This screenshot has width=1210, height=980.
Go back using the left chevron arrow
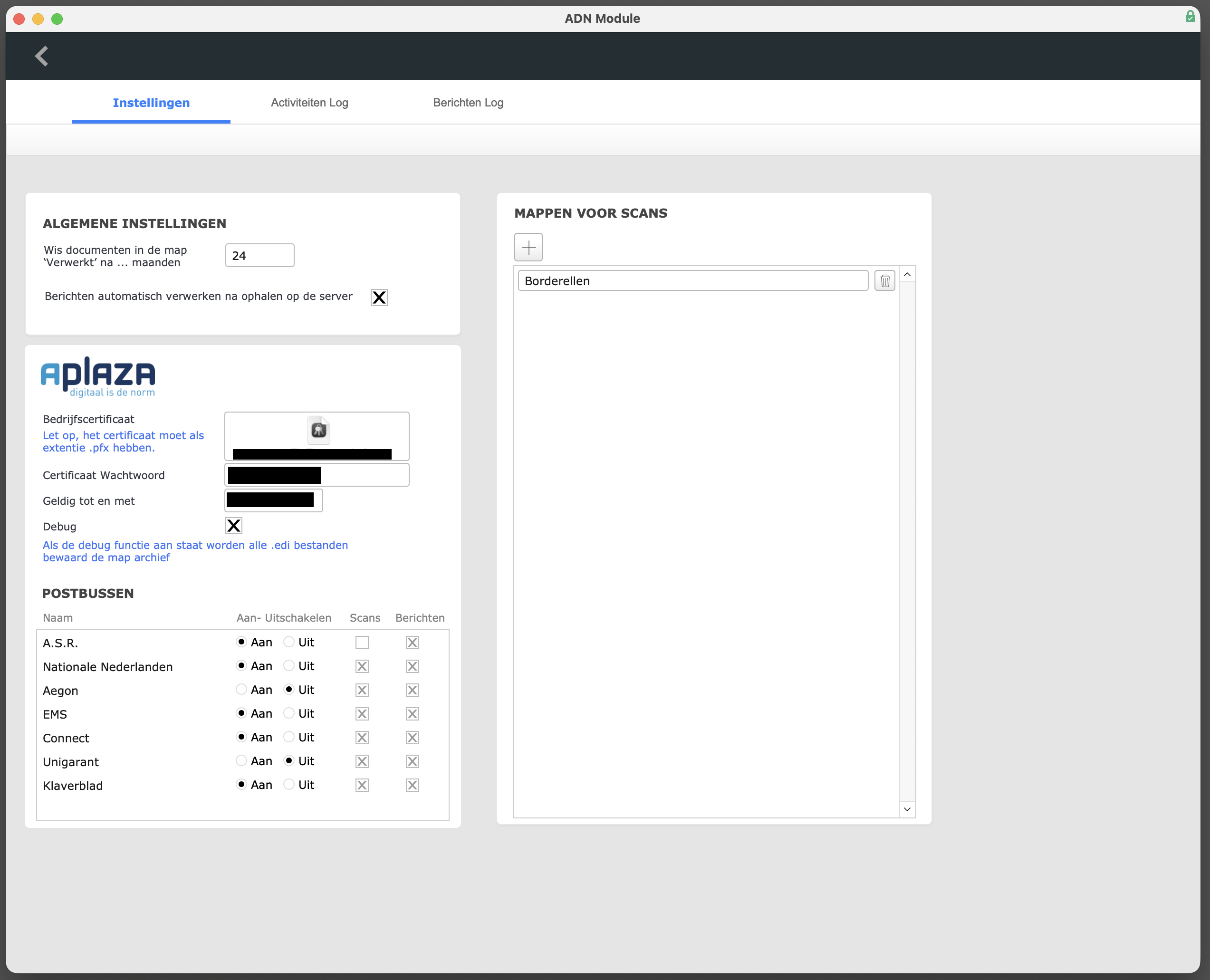[x=42, y=56]
